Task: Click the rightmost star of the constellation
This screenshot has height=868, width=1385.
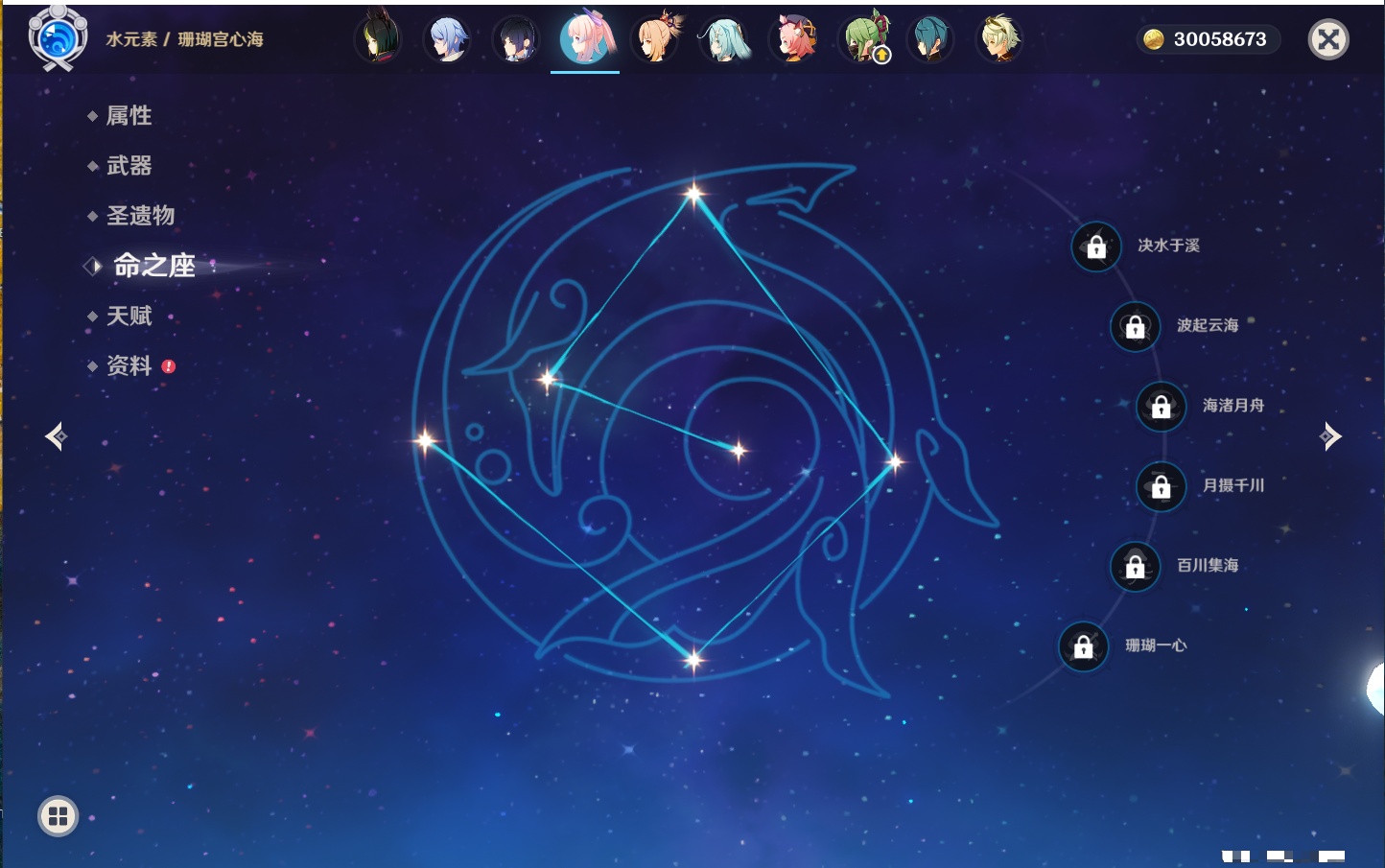Action: pyautogui.click(x=895, y=462)
